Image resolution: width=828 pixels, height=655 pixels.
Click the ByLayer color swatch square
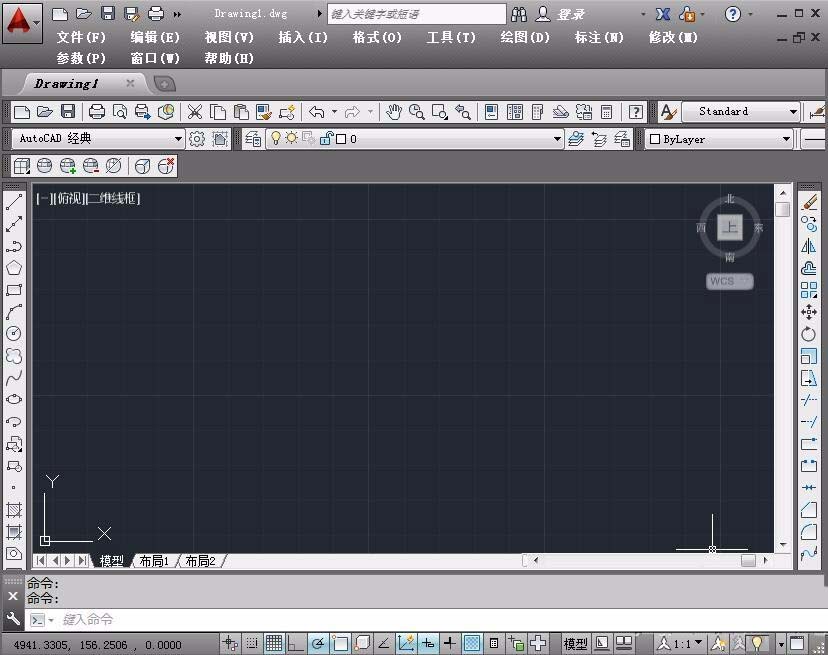click(x=655, y=139)
